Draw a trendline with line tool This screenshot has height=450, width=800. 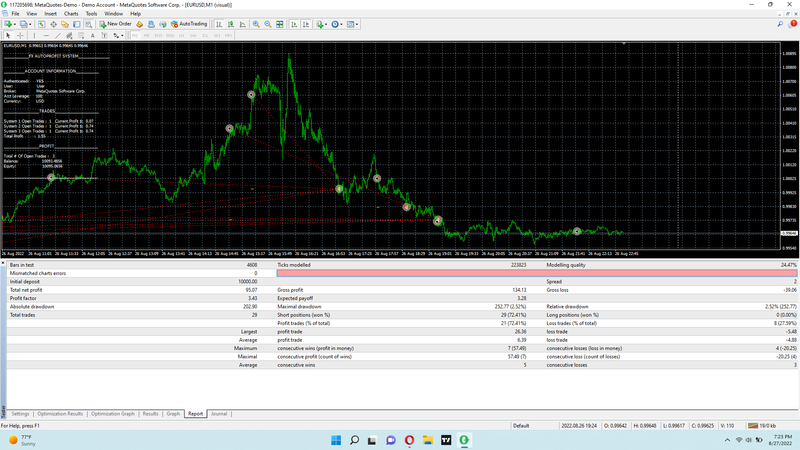(58, 35)
